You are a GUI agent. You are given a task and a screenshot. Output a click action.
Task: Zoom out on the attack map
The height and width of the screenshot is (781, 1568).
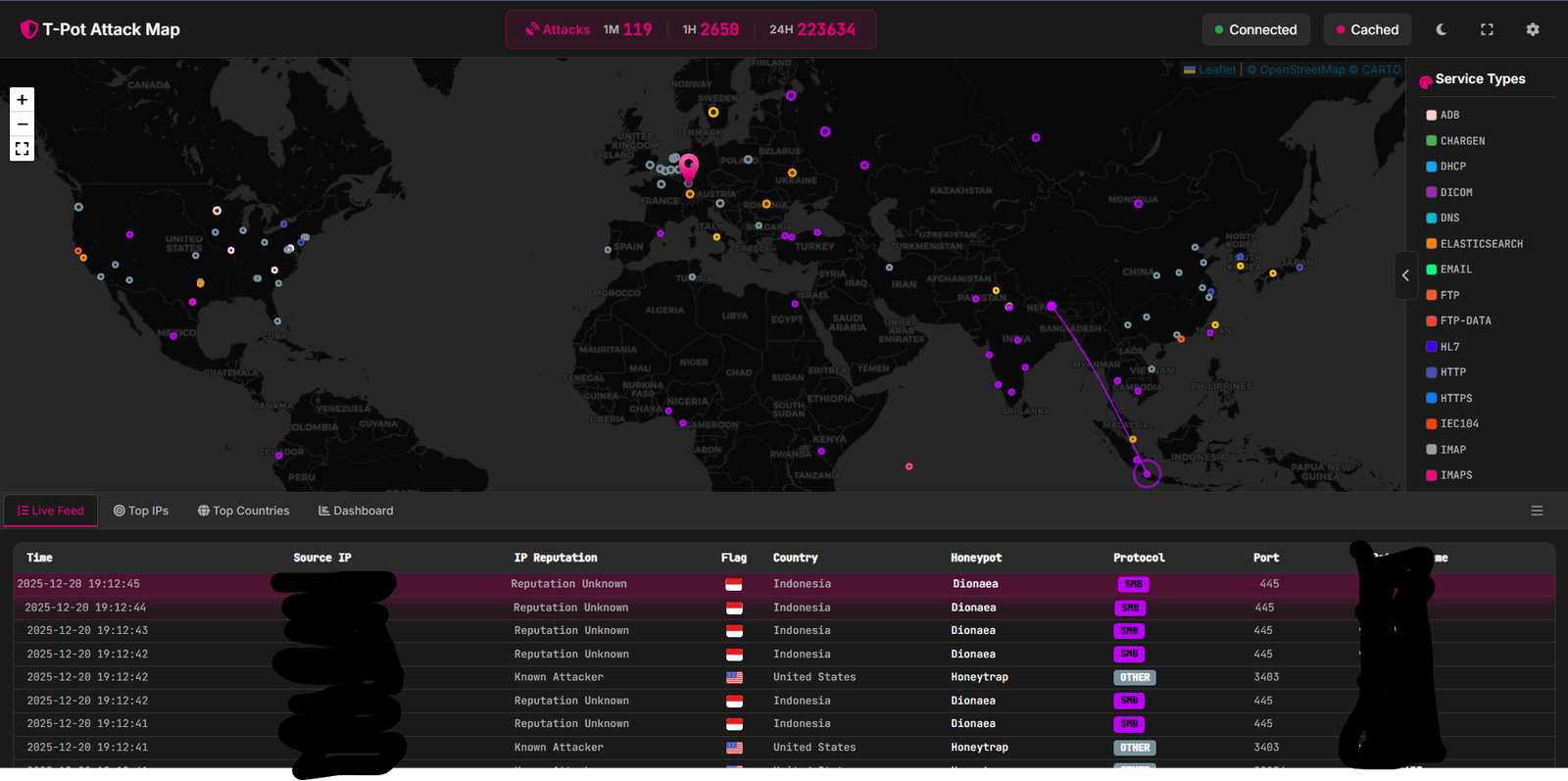pos(22,124)
